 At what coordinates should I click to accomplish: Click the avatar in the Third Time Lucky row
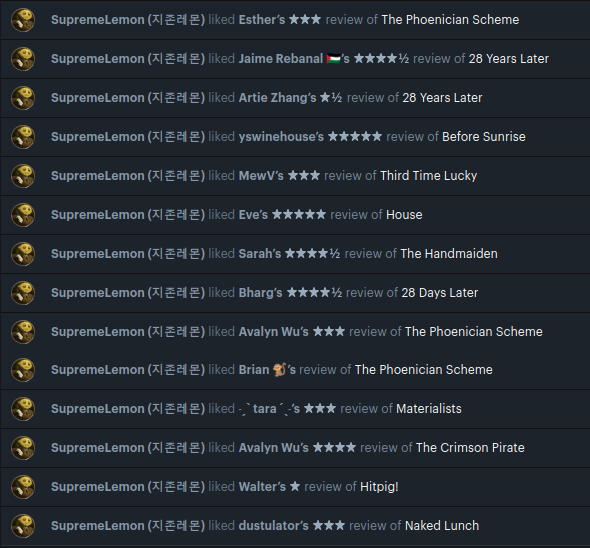click(23, 176)
